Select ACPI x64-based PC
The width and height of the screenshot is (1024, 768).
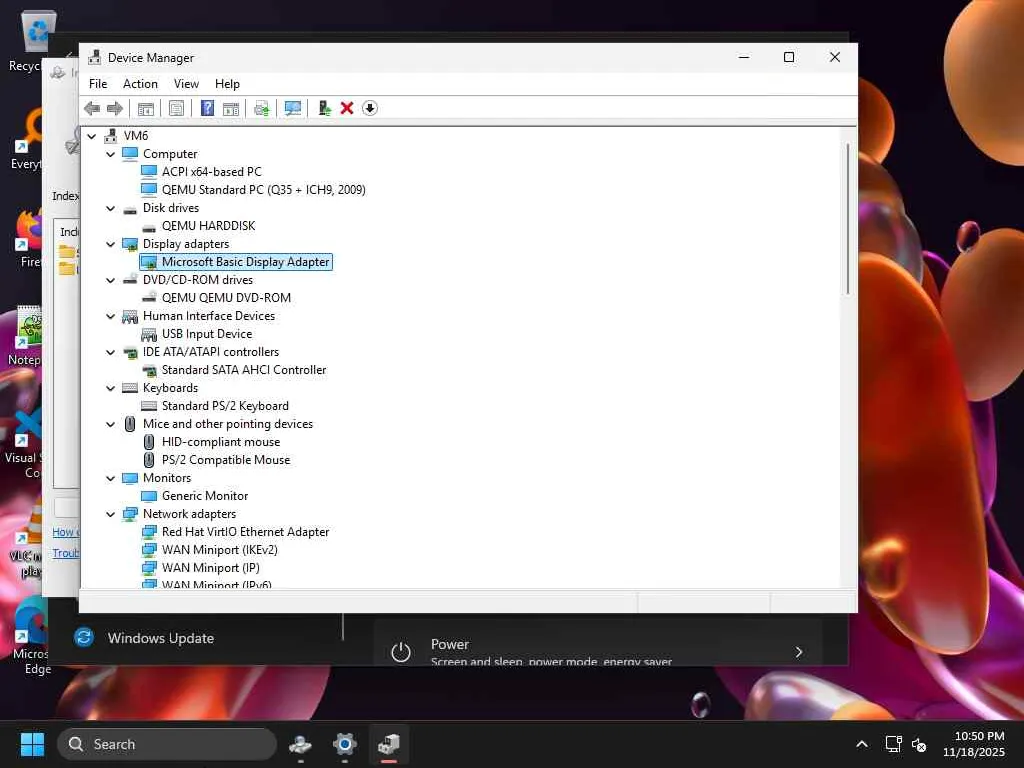pos(212,172)
